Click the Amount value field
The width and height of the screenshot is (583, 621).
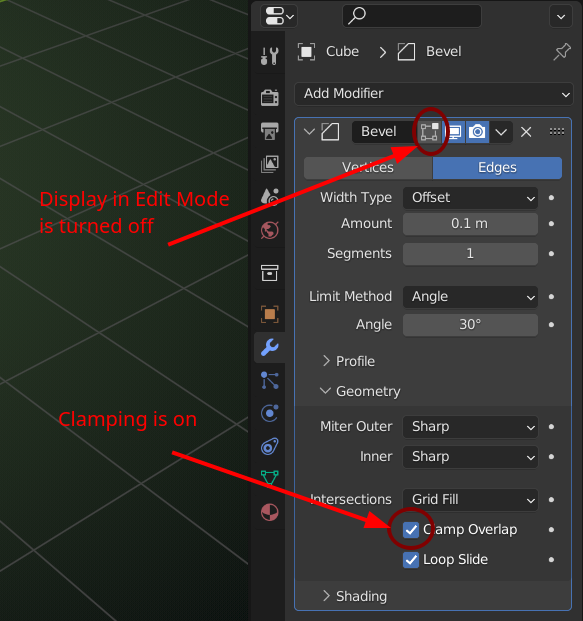470,224
